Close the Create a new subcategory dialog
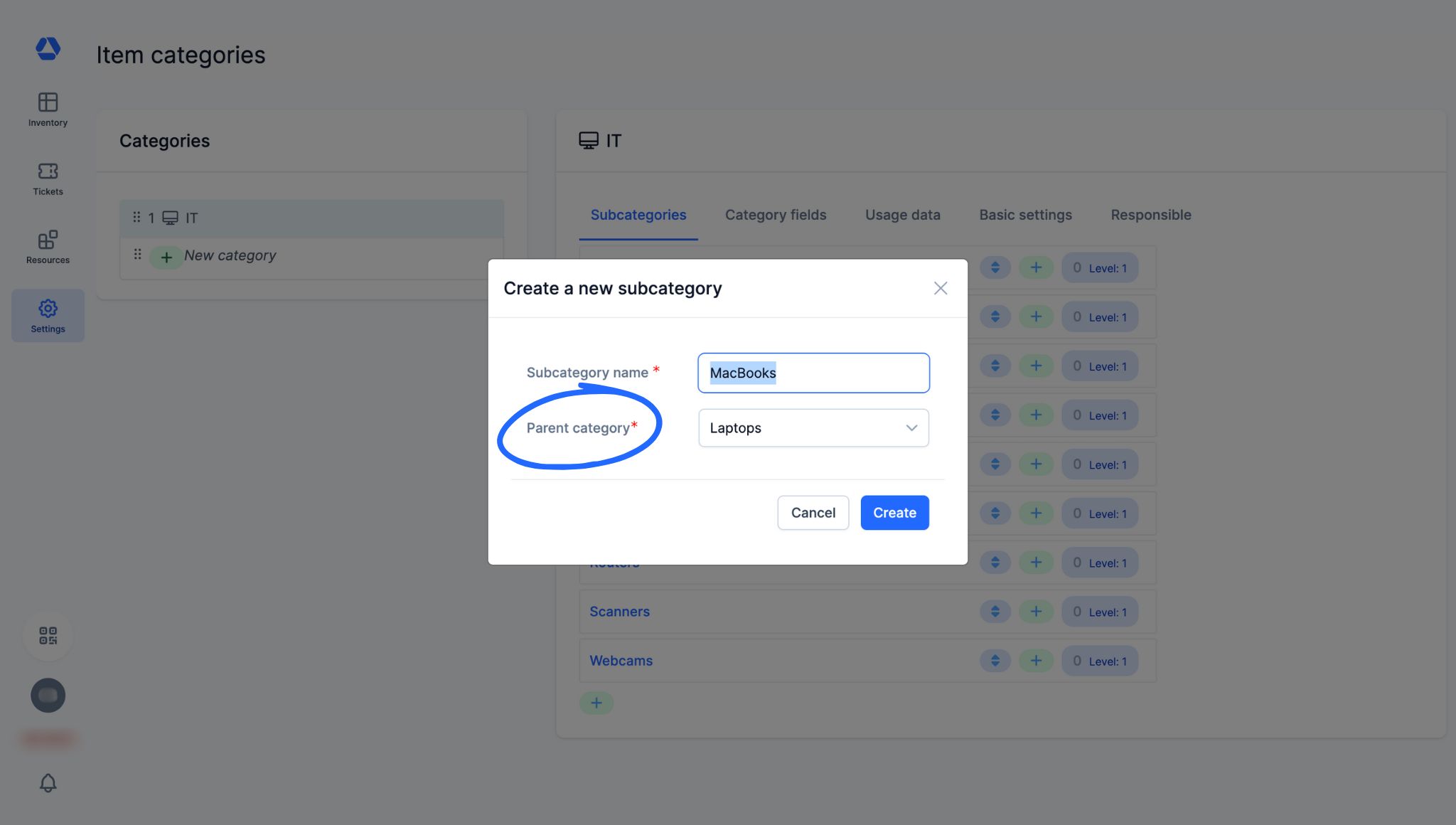This screenshot has height=825, width=1456. click(941, 288)
